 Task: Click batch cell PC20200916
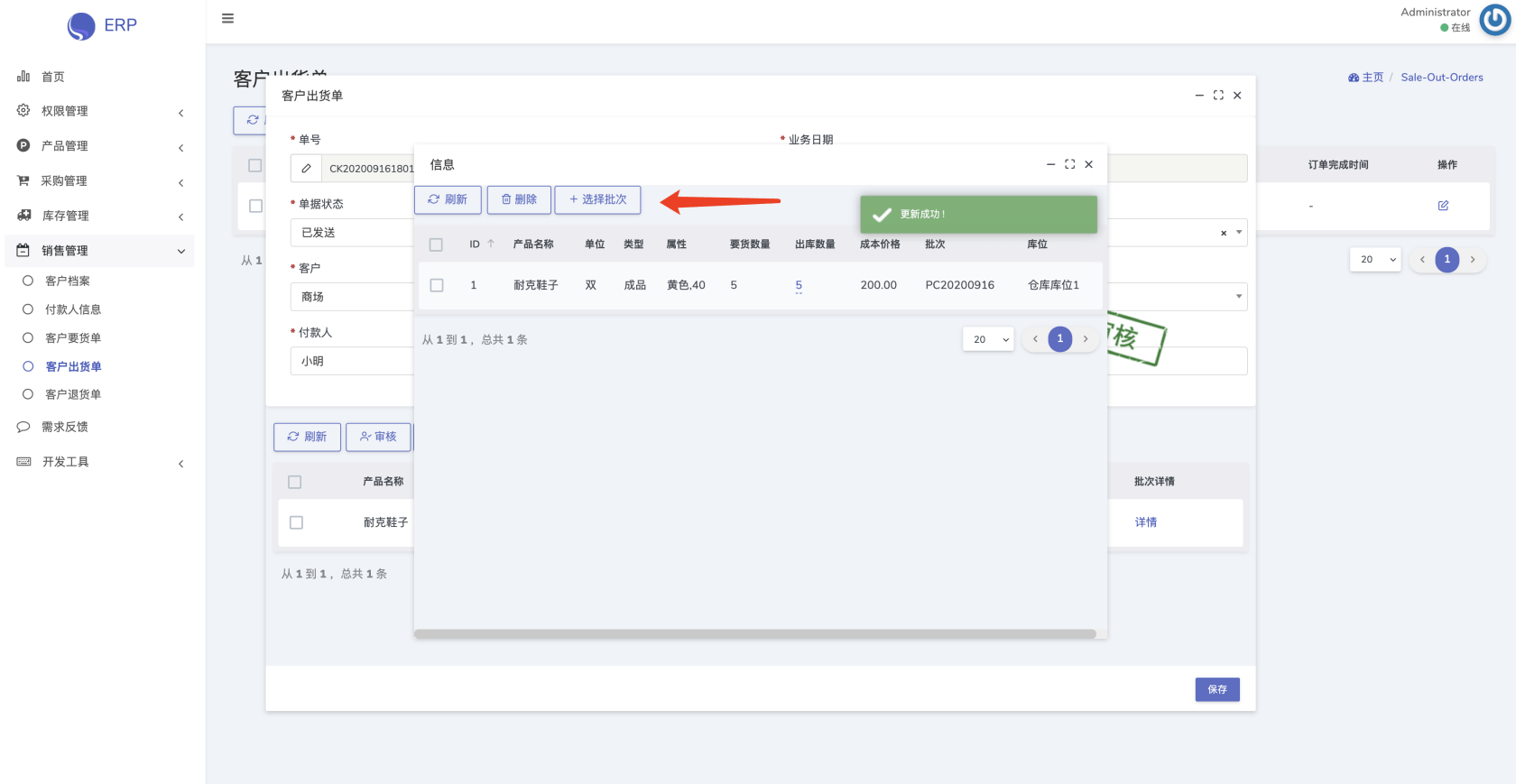[x=960, y=285]
